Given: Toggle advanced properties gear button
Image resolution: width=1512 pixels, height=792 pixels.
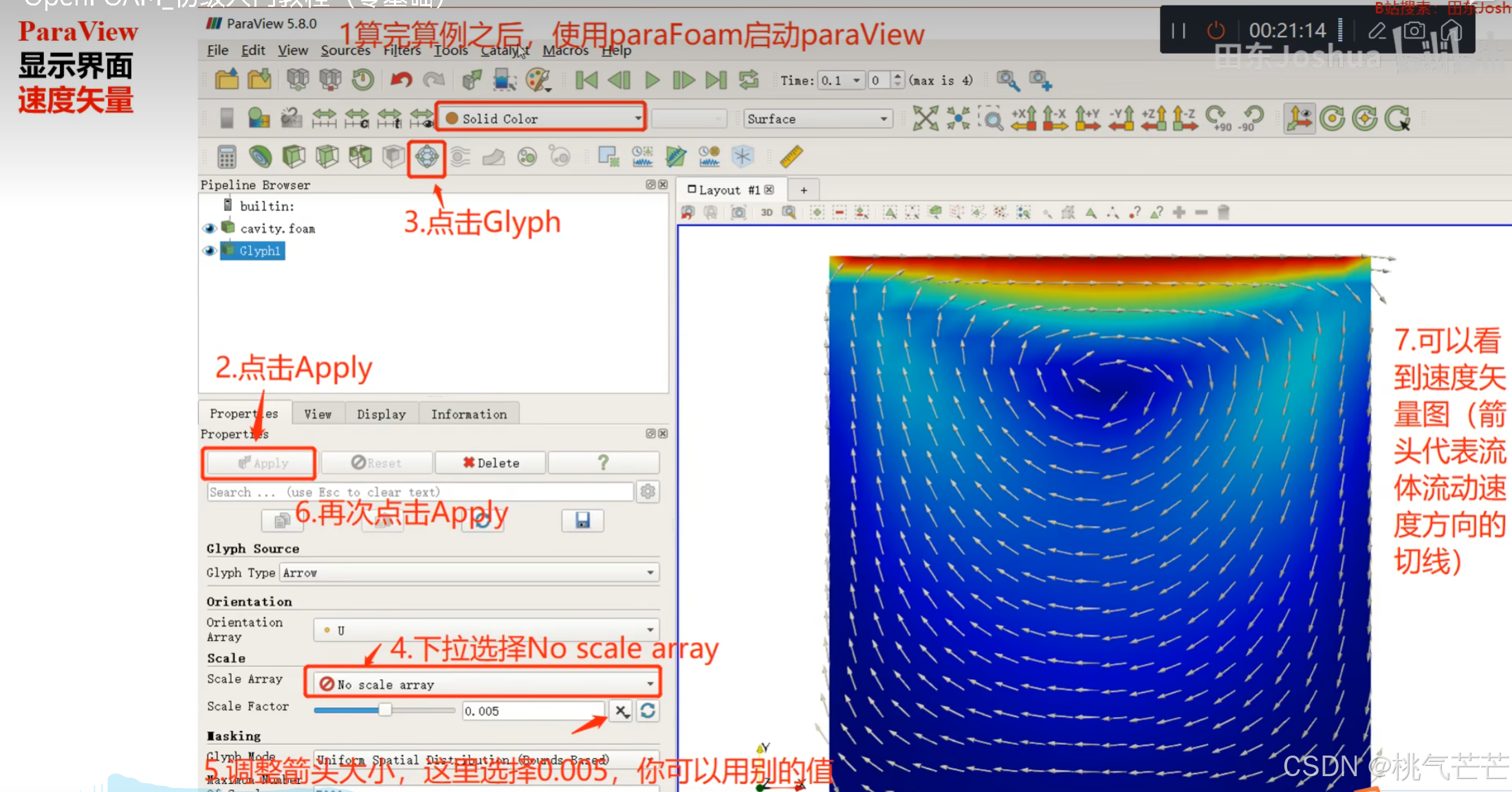Looking at the screenshot, I should (x=648, y=492).
